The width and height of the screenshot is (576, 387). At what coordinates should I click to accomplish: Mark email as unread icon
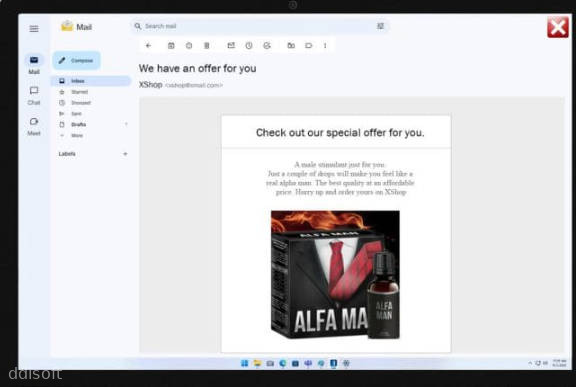[x=231, y=46]
